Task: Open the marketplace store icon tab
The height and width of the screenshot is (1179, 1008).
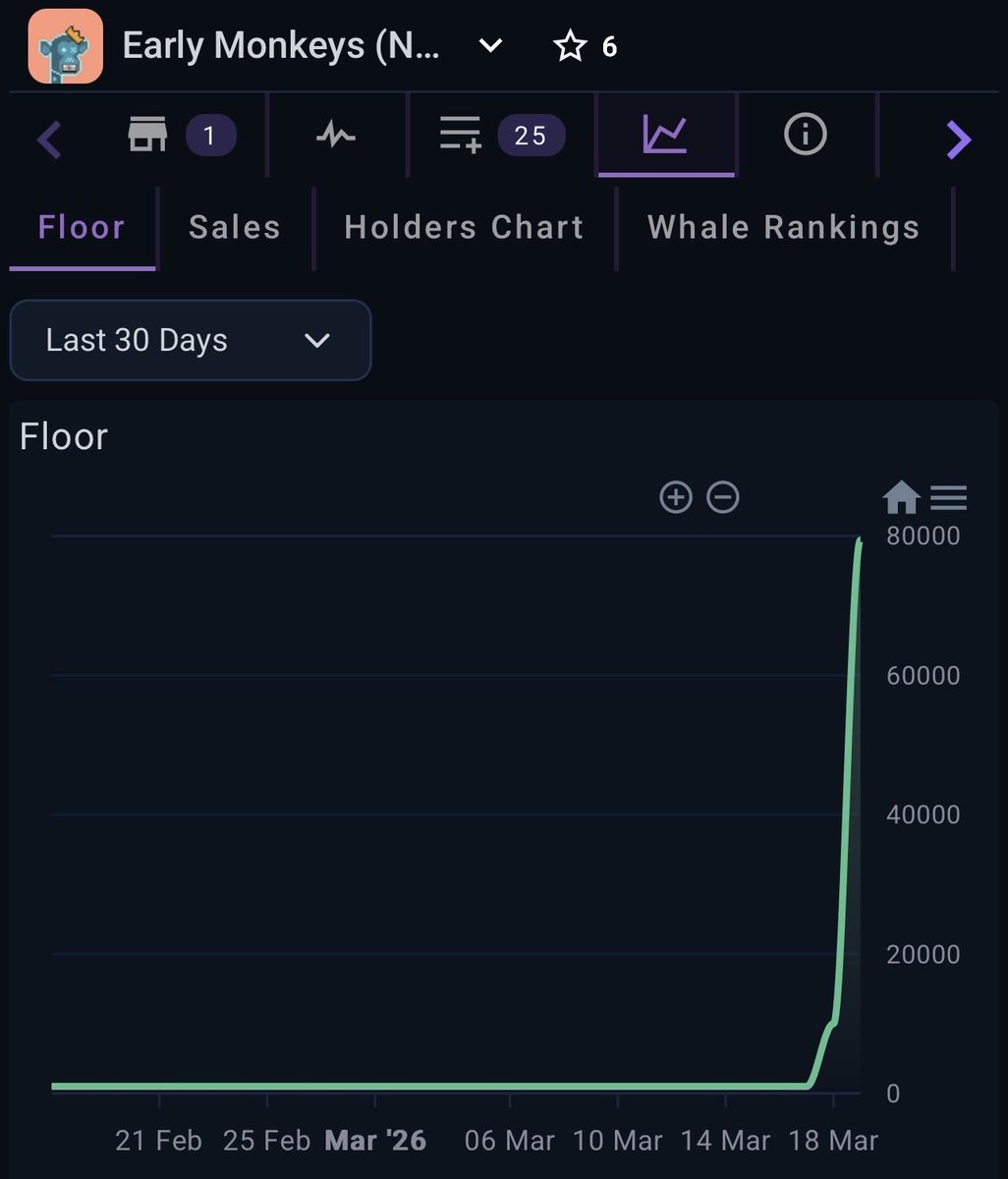Action: point(148,135)
